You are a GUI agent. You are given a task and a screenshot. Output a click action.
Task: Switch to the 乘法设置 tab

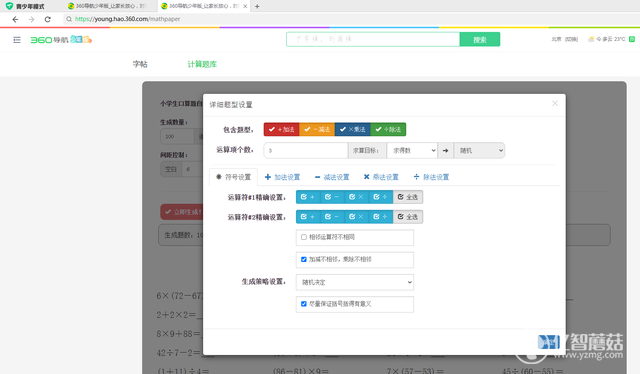point(381,177)
